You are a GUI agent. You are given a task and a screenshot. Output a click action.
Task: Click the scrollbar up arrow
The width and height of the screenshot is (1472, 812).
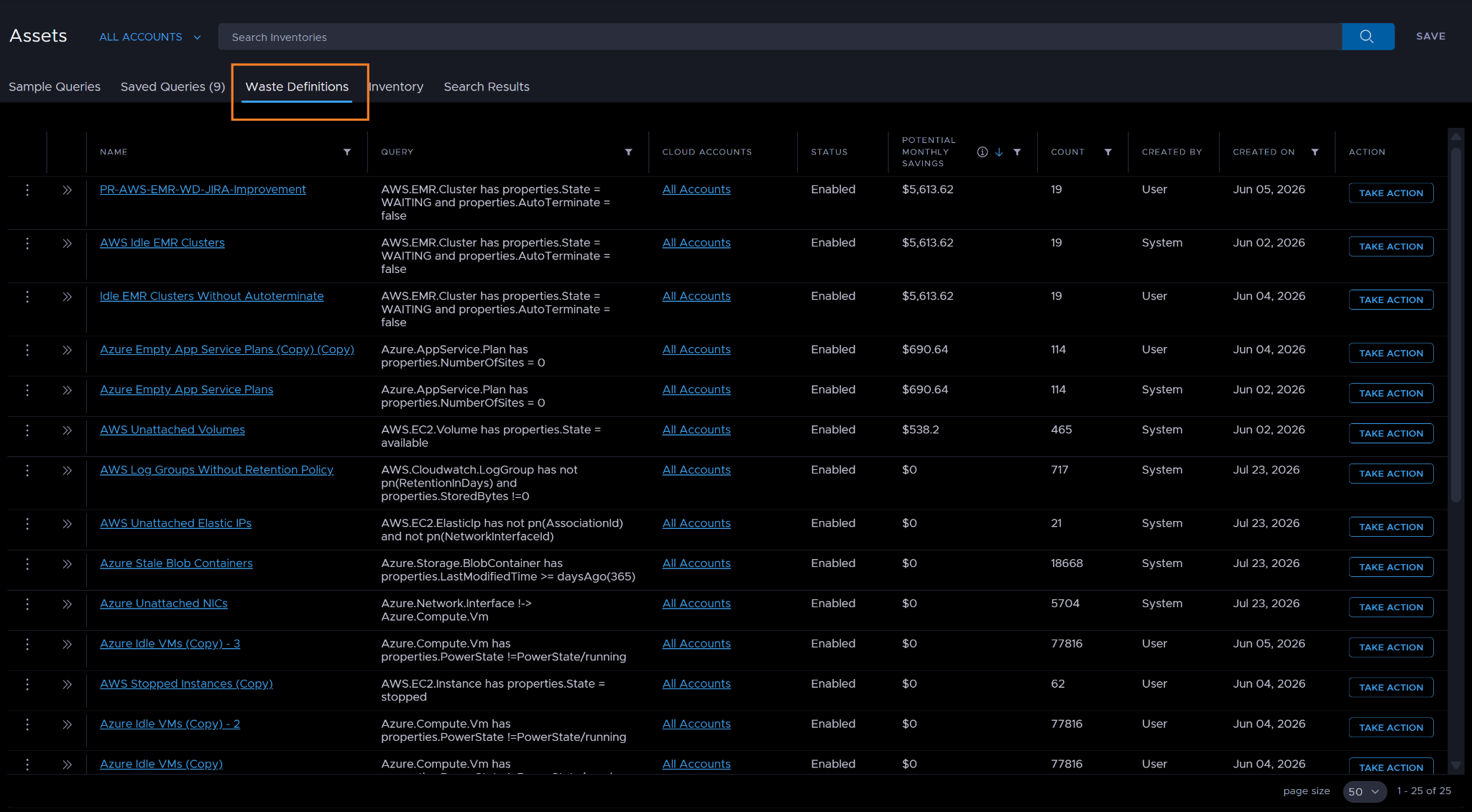[1456, 137]
